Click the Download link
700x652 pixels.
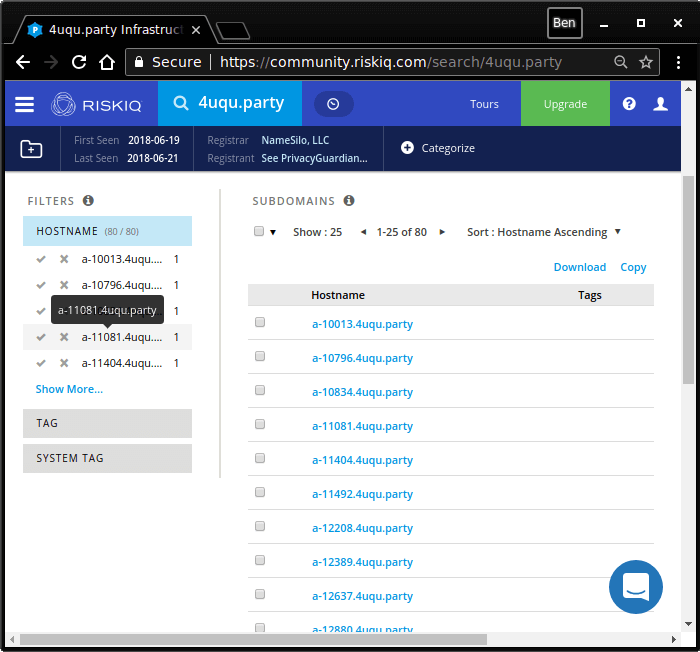(x=579, y=267)
